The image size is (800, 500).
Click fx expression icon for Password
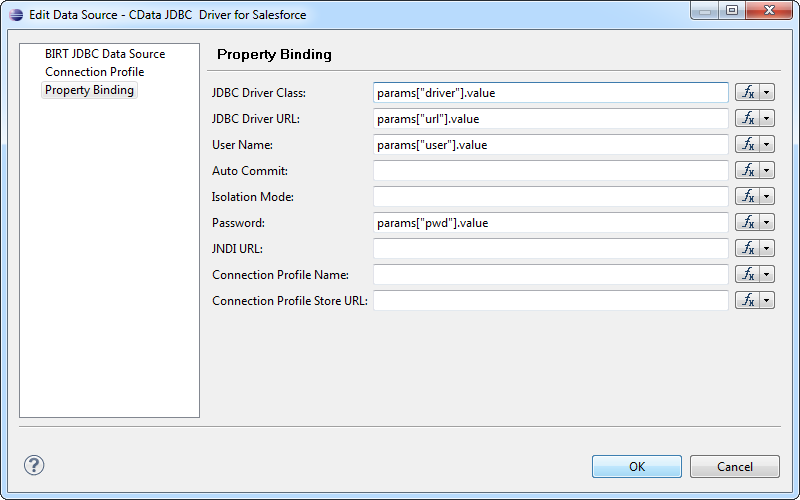747,222
